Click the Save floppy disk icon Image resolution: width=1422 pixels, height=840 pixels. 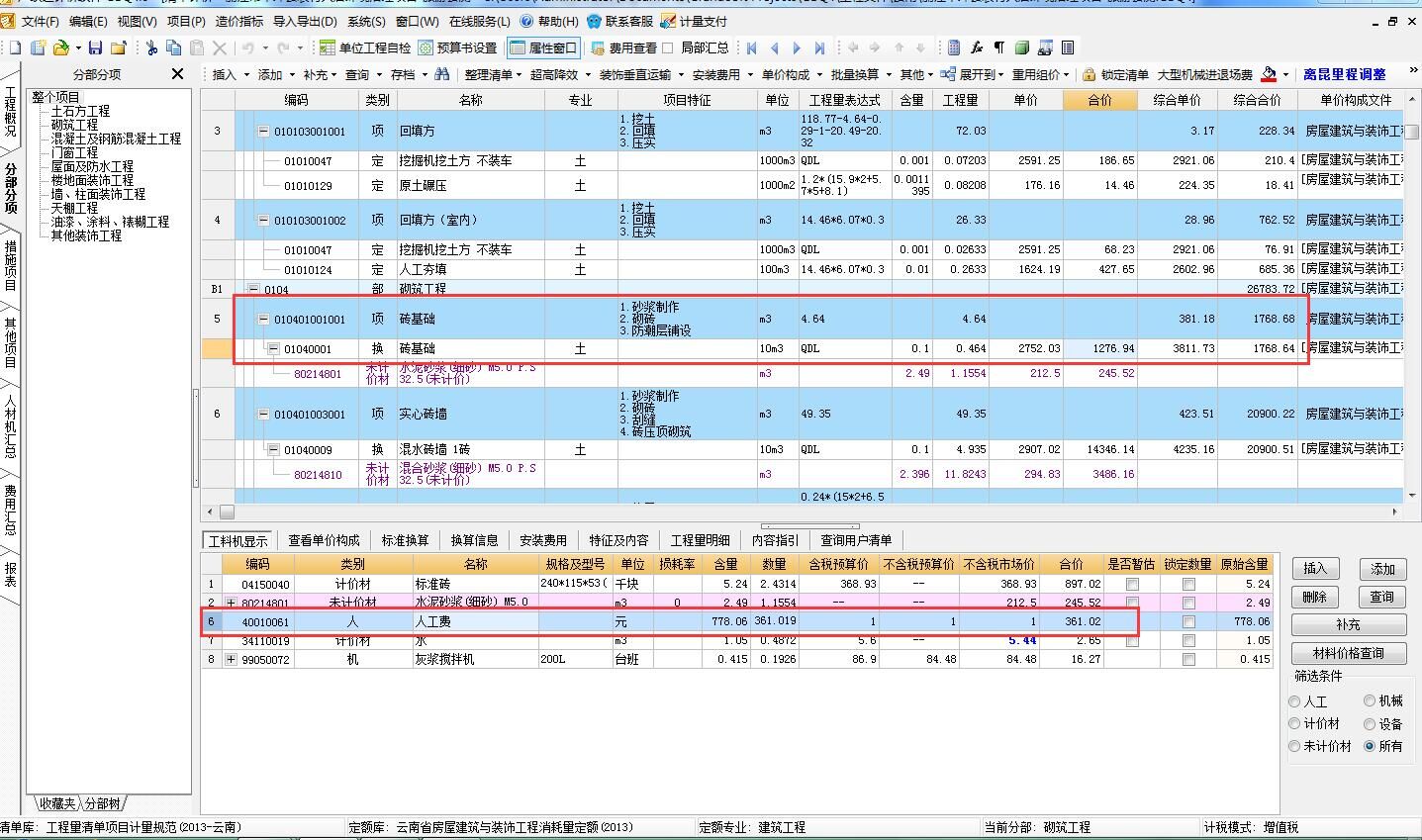pos(95,47)
